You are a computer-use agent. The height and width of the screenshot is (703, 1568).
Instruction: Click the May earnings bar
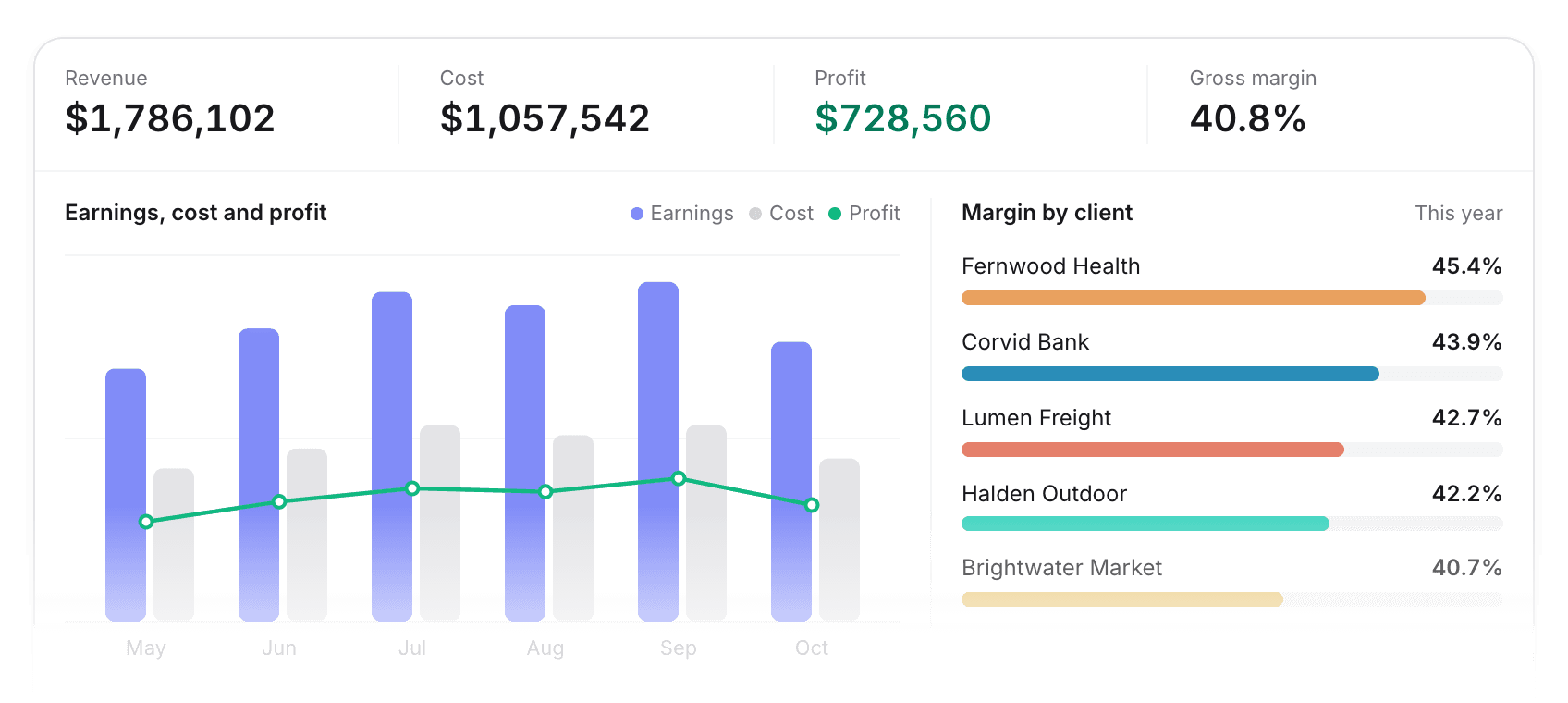[126, 495]
